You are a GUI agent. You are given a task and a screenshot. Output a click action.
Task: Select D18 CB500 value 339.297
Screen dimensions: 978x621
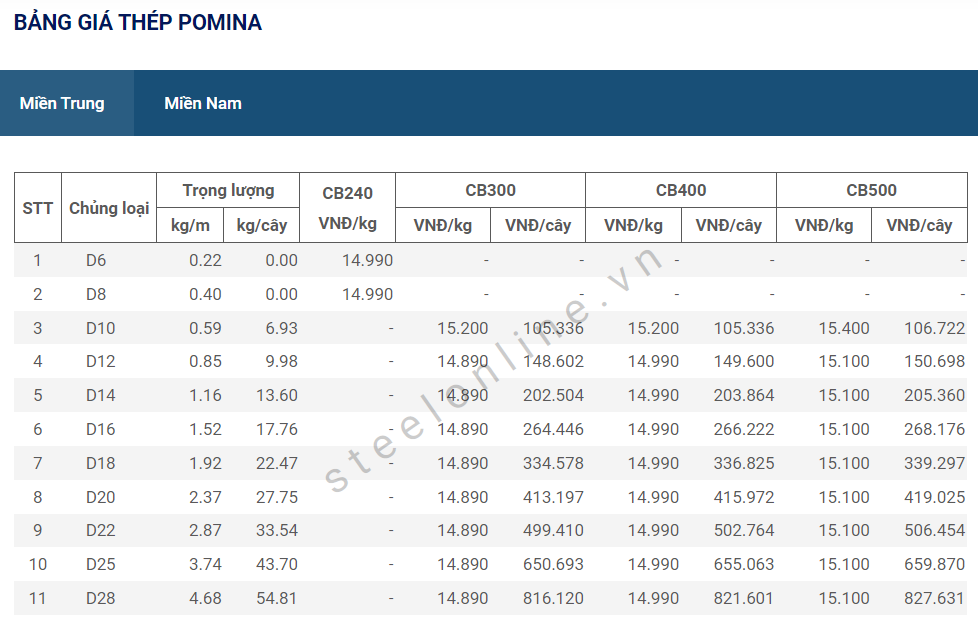coord(934,463)
